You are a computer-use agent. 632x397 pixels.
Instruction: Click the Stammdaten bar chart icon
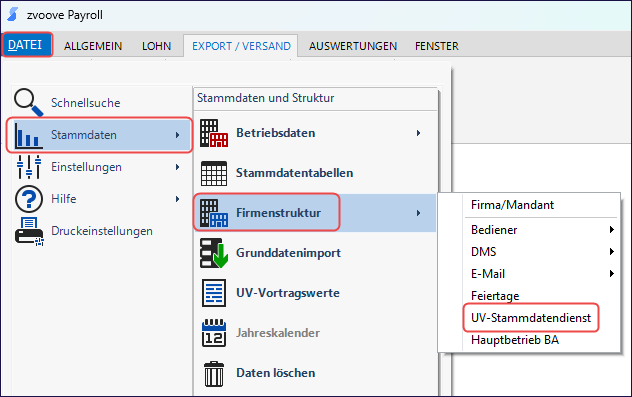(28, 135)
